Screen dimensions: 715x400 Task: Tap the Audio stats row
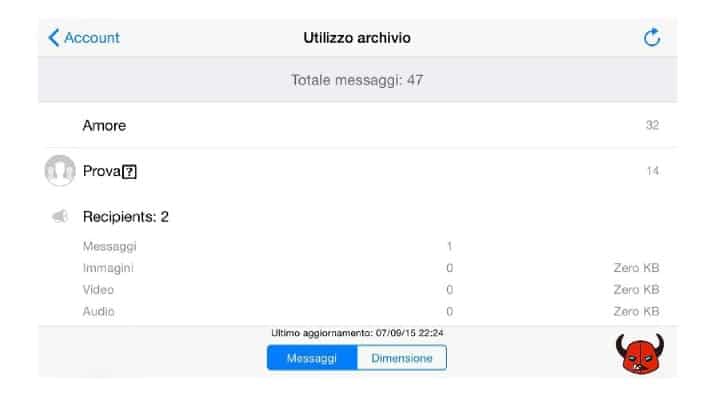(357, 311)
